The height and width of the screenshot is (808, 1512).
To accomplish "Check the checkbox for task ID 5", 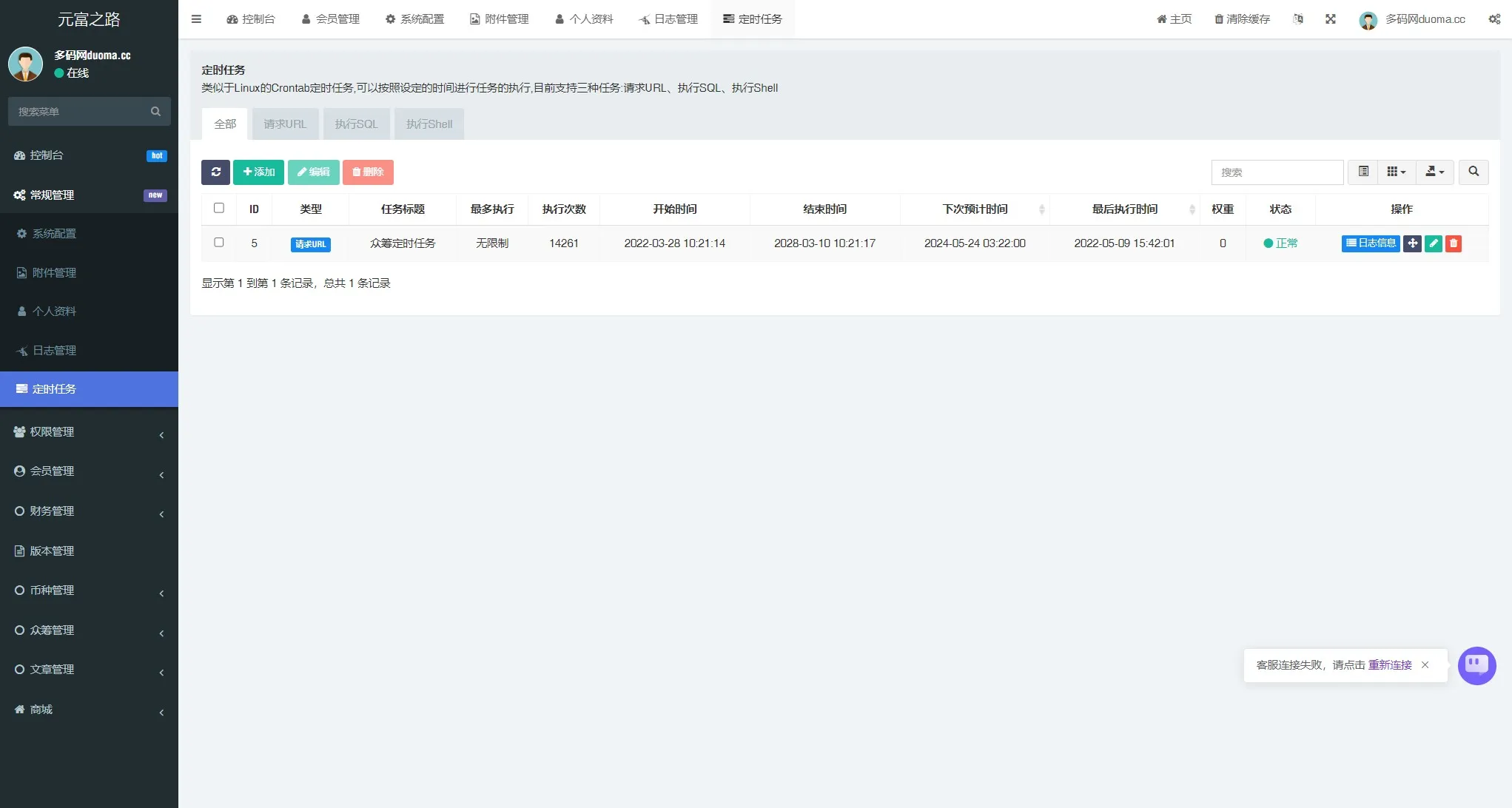I will 219,242.
